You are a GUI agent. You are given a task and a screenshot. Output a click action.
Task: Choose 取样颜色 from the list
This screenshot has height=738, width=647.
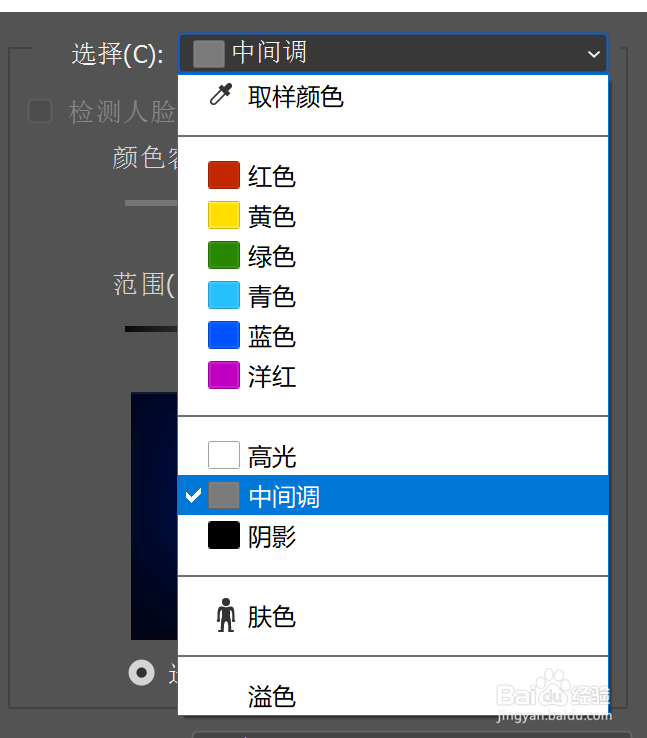pyautogui.click(x=296, y=97)
